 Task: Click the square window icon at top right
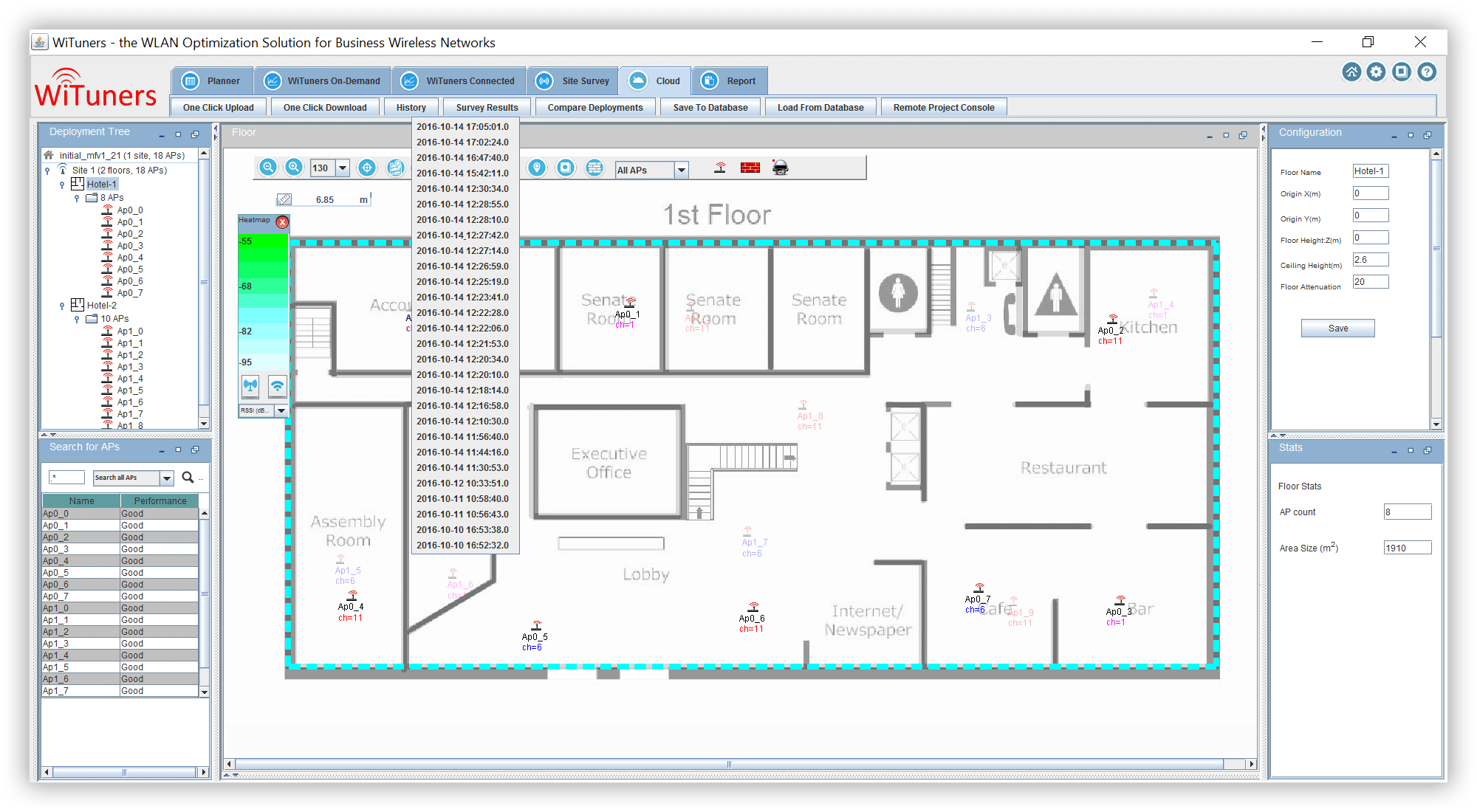click(x=1402, y=72)
